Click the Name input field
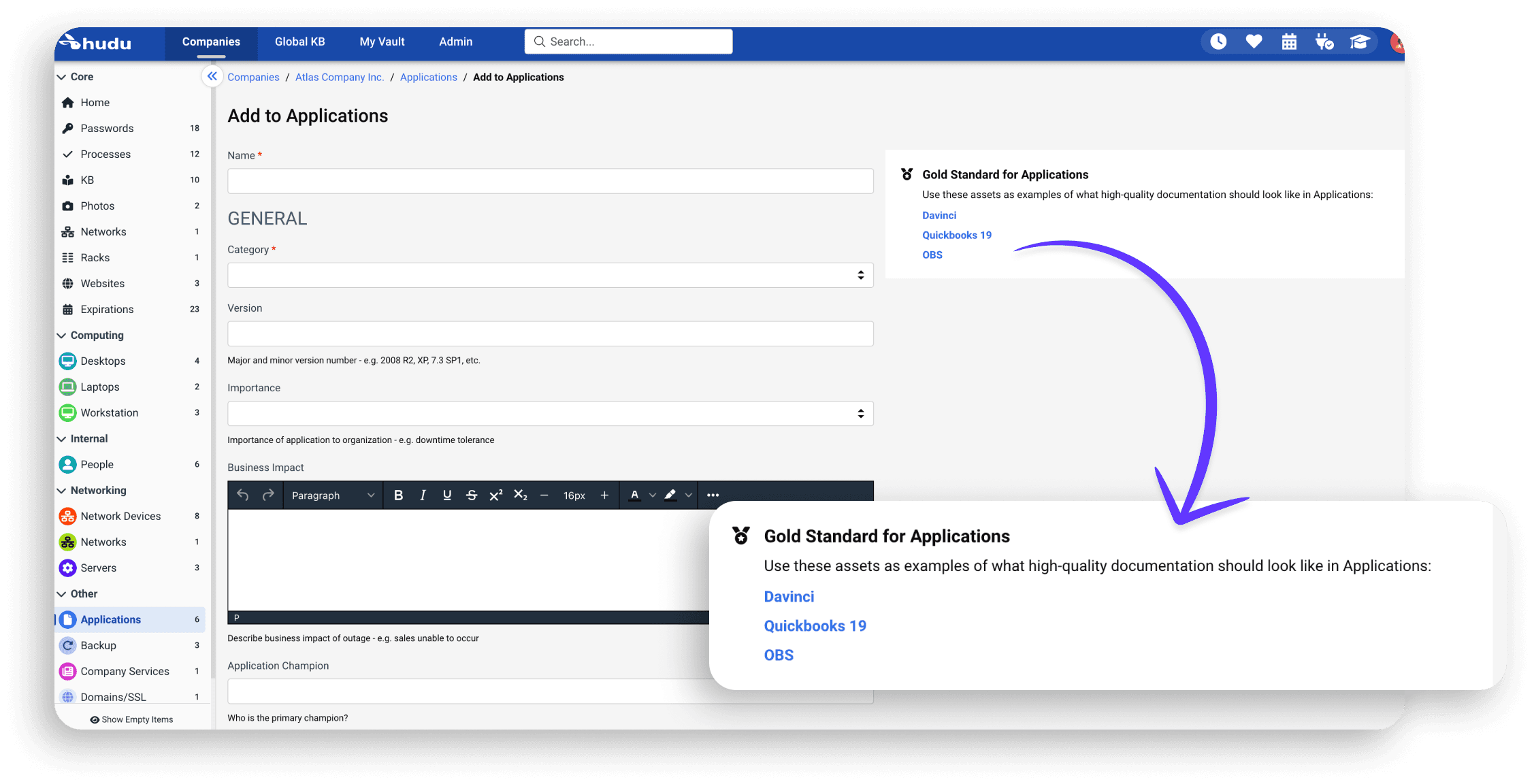The image size is (1534, 784). 550,181
